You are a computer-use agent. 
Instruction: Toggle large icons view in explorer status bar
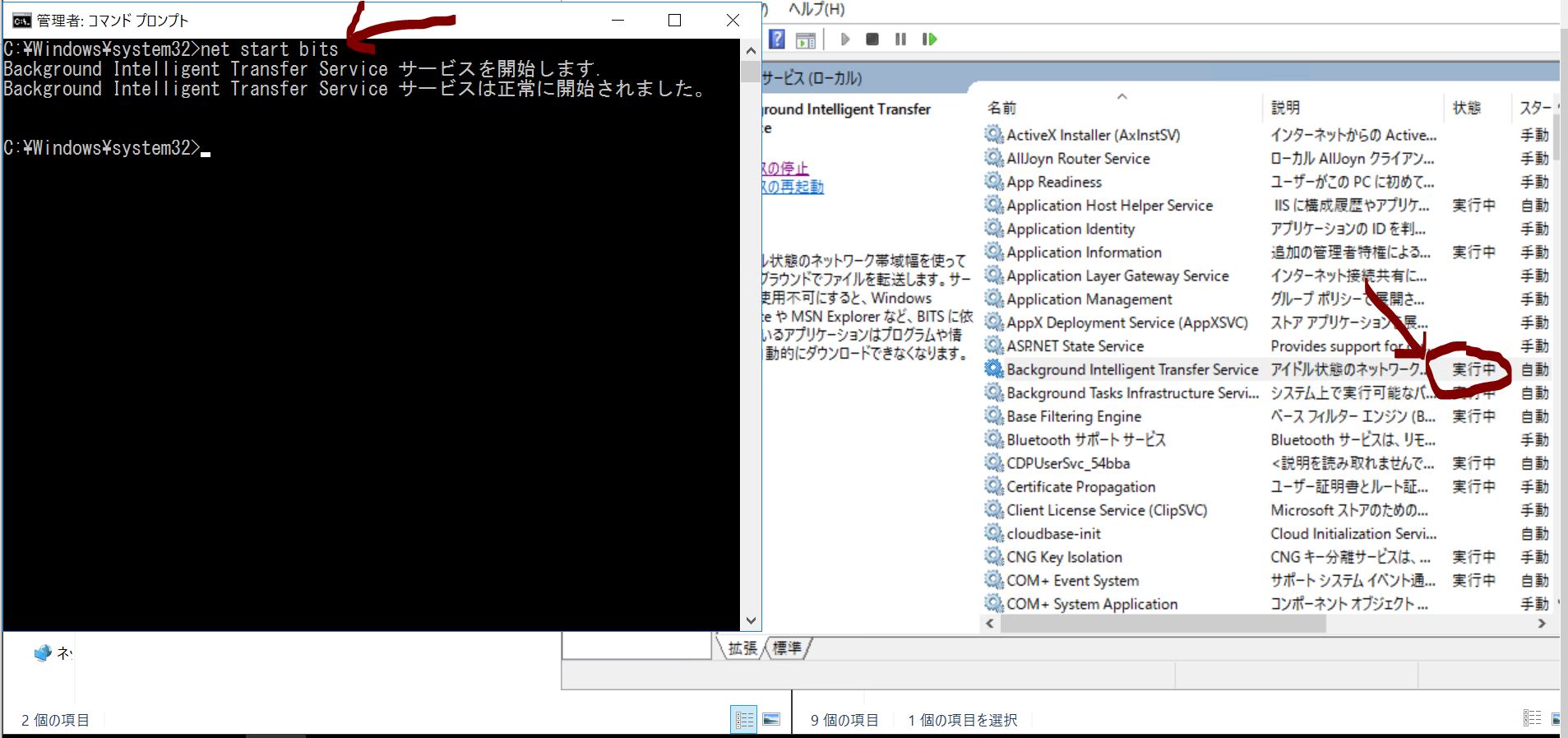771,720
